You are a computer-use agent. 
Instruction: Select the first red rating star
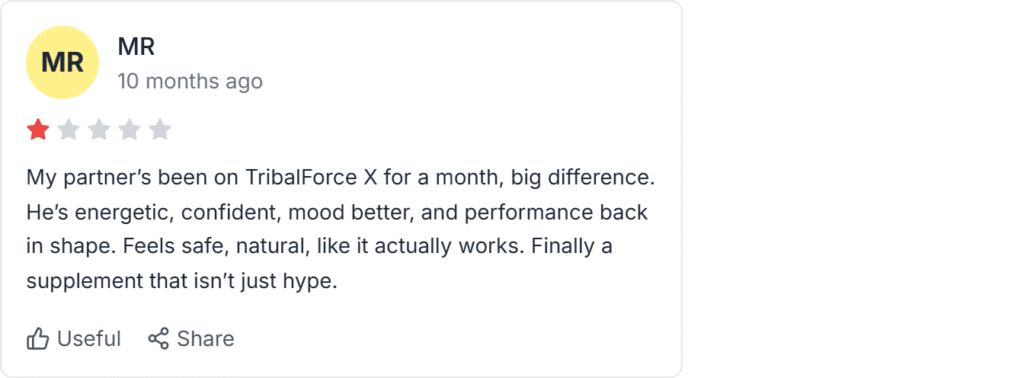tap(38, 130)
